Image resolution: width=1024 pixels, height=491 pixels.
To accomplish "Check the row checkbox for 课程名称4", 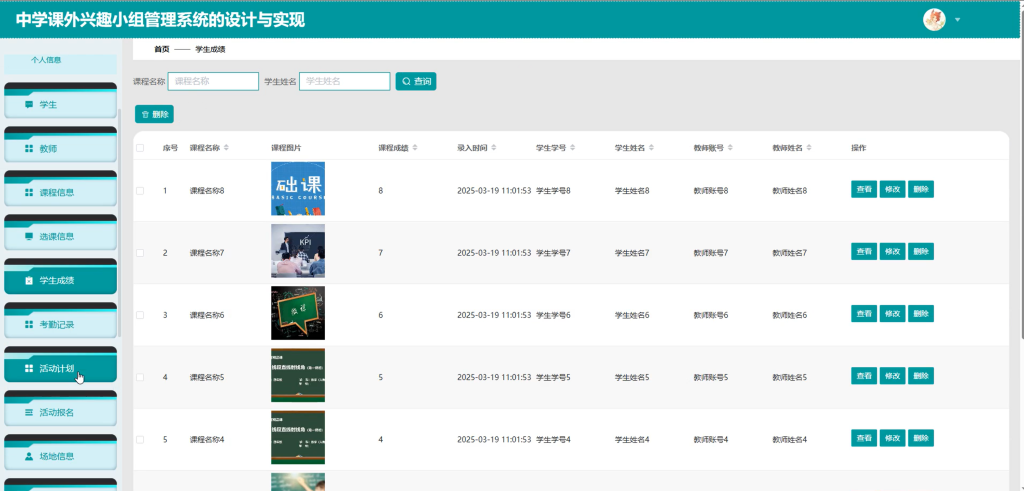I will 140,439.
